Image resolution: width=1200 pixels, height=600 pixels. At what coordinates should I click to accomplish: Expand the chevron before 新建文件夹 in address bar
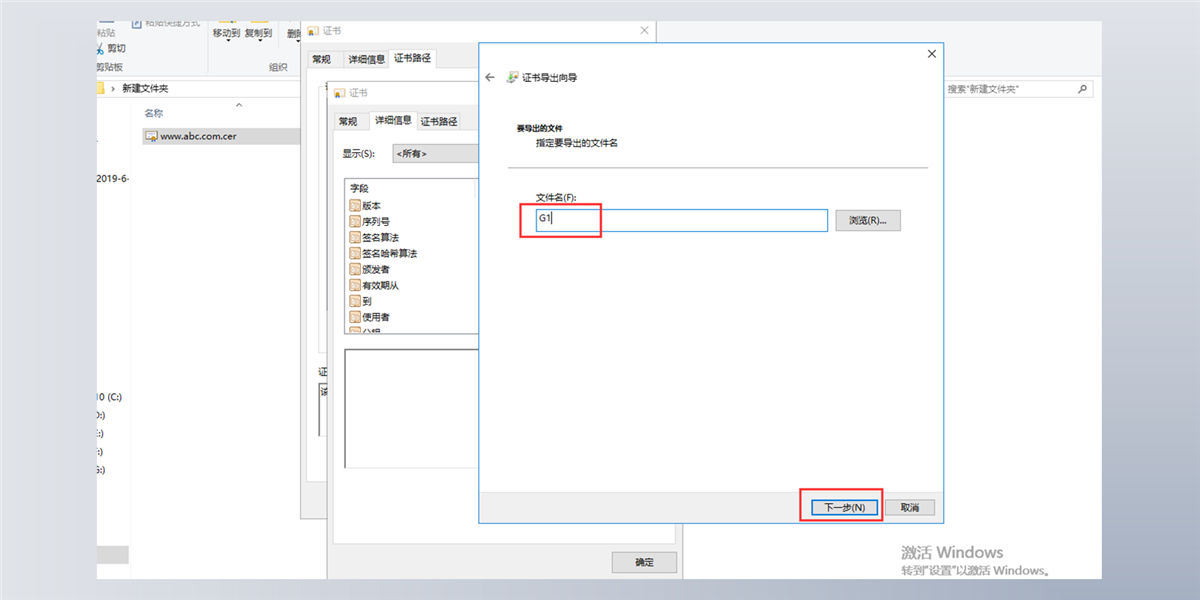(113, 88)
